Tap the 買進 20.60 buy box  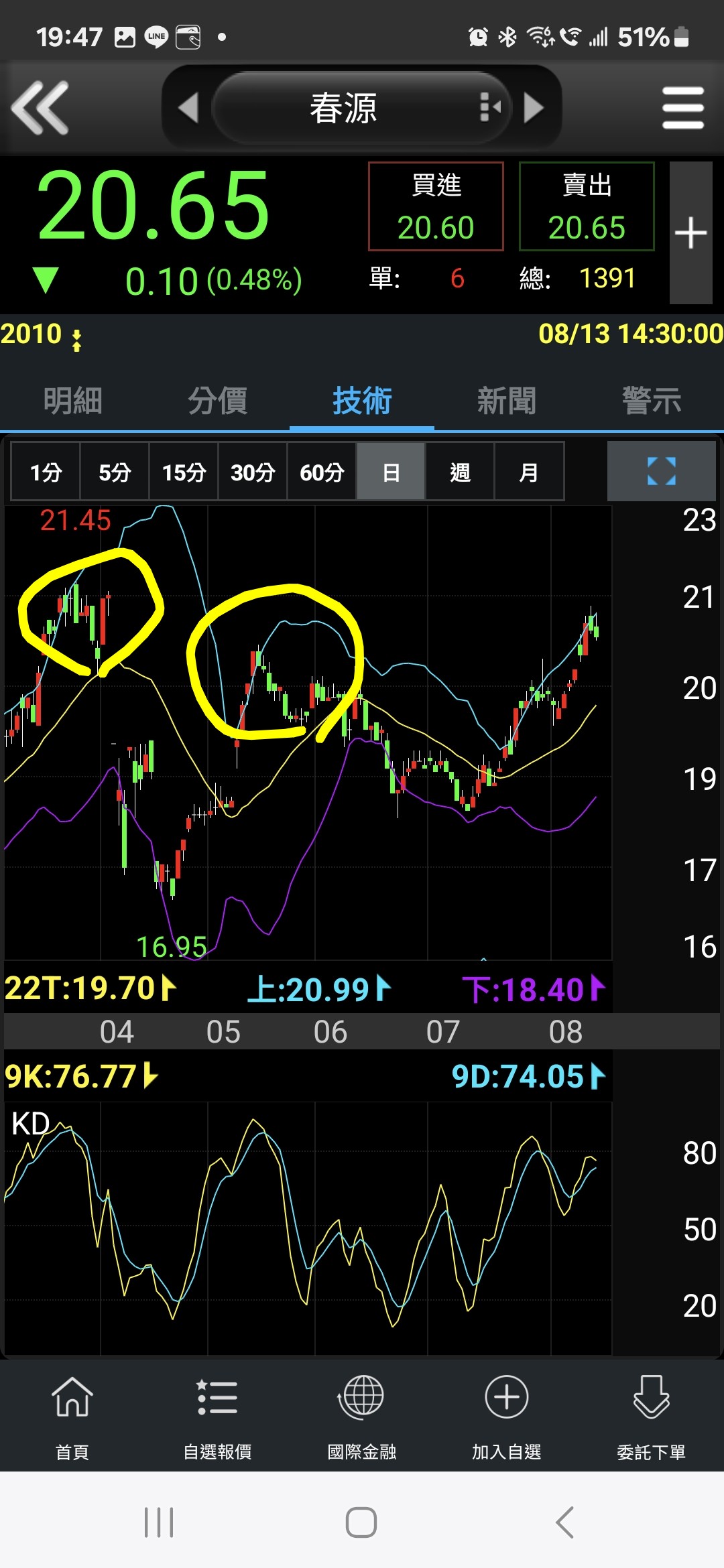point(436,206)
